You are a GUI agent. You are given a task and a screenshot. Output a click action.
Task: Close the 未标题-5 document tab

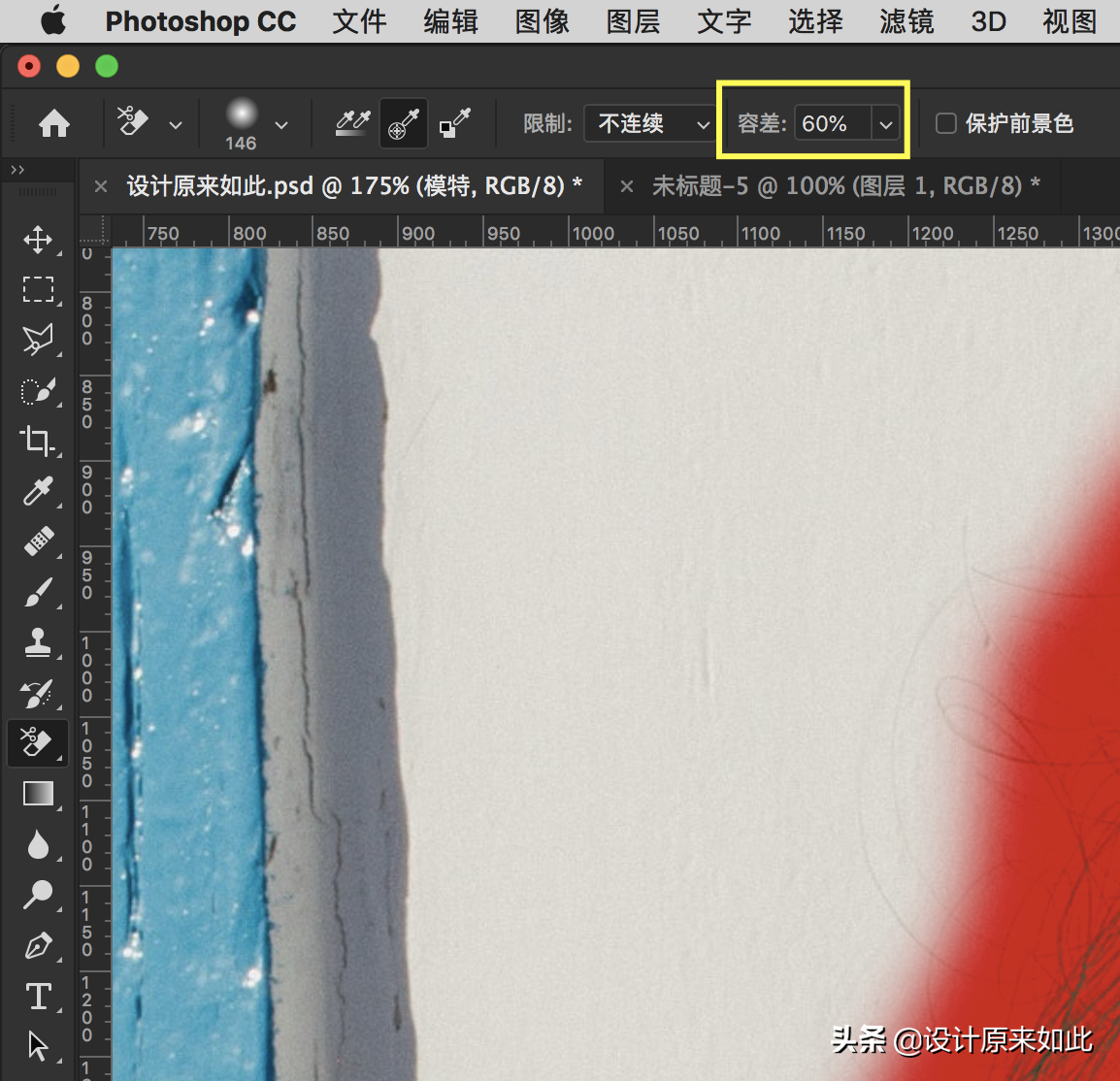coord(626,187)
